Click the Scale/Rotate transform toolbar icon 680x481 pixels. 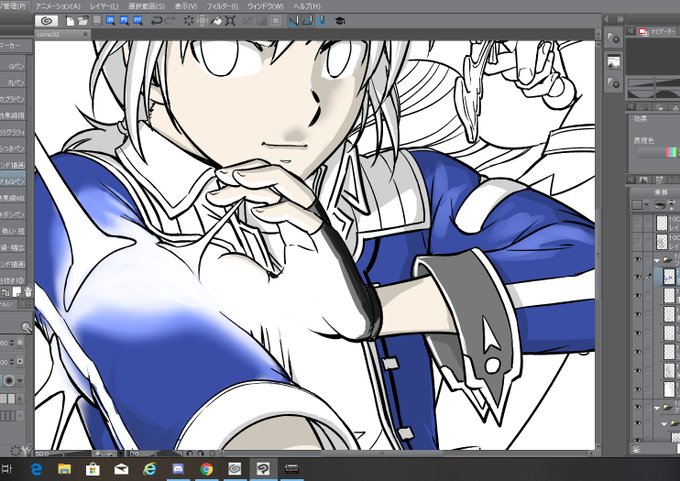tap(230, 20)
